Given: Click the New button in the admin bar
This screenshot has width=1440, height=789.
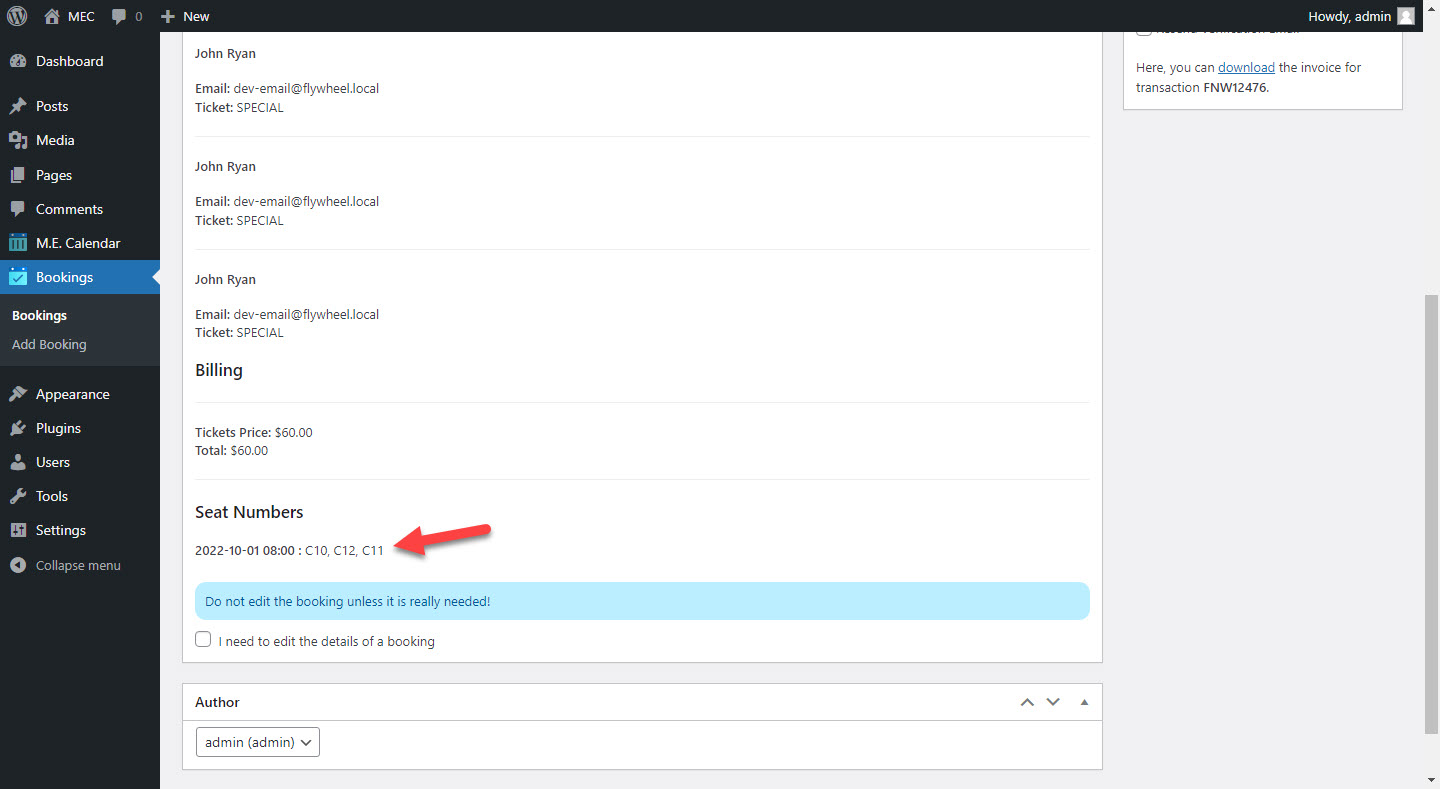Looking at the screenshot, I should coord(186,16).
